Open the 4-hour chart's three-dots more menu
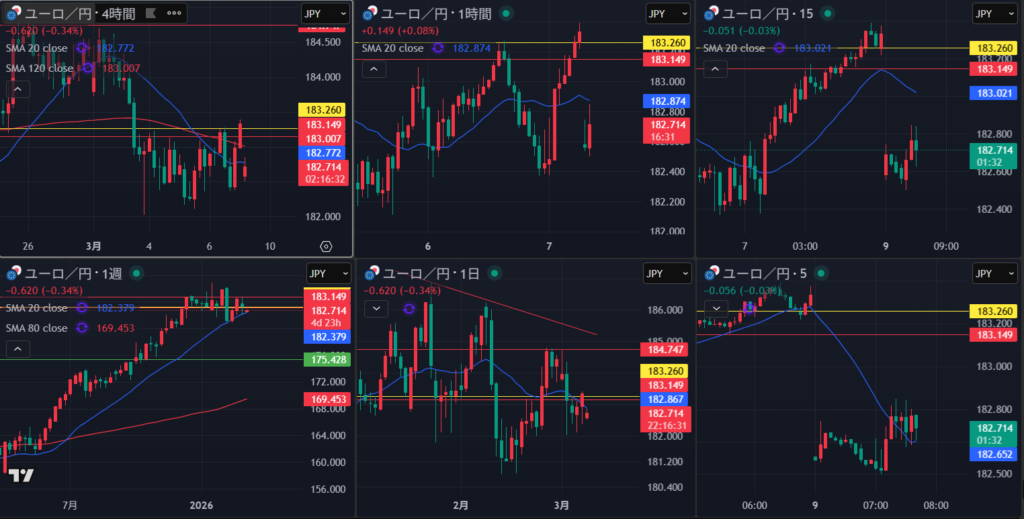1024x519 pixels. click(175, 13)
